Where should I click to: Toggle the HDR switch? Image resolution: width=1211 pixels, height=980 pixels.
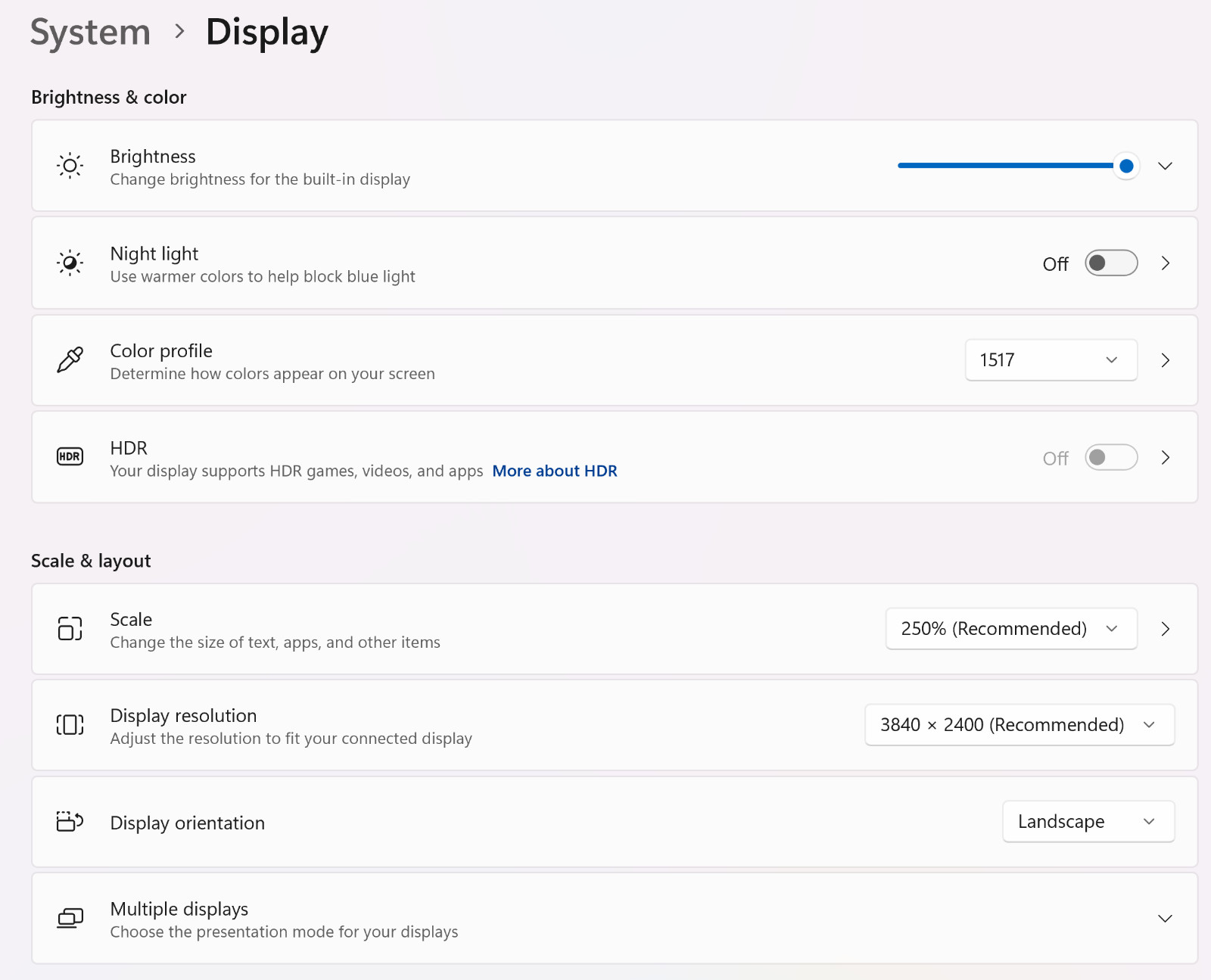click(1111, 458)
